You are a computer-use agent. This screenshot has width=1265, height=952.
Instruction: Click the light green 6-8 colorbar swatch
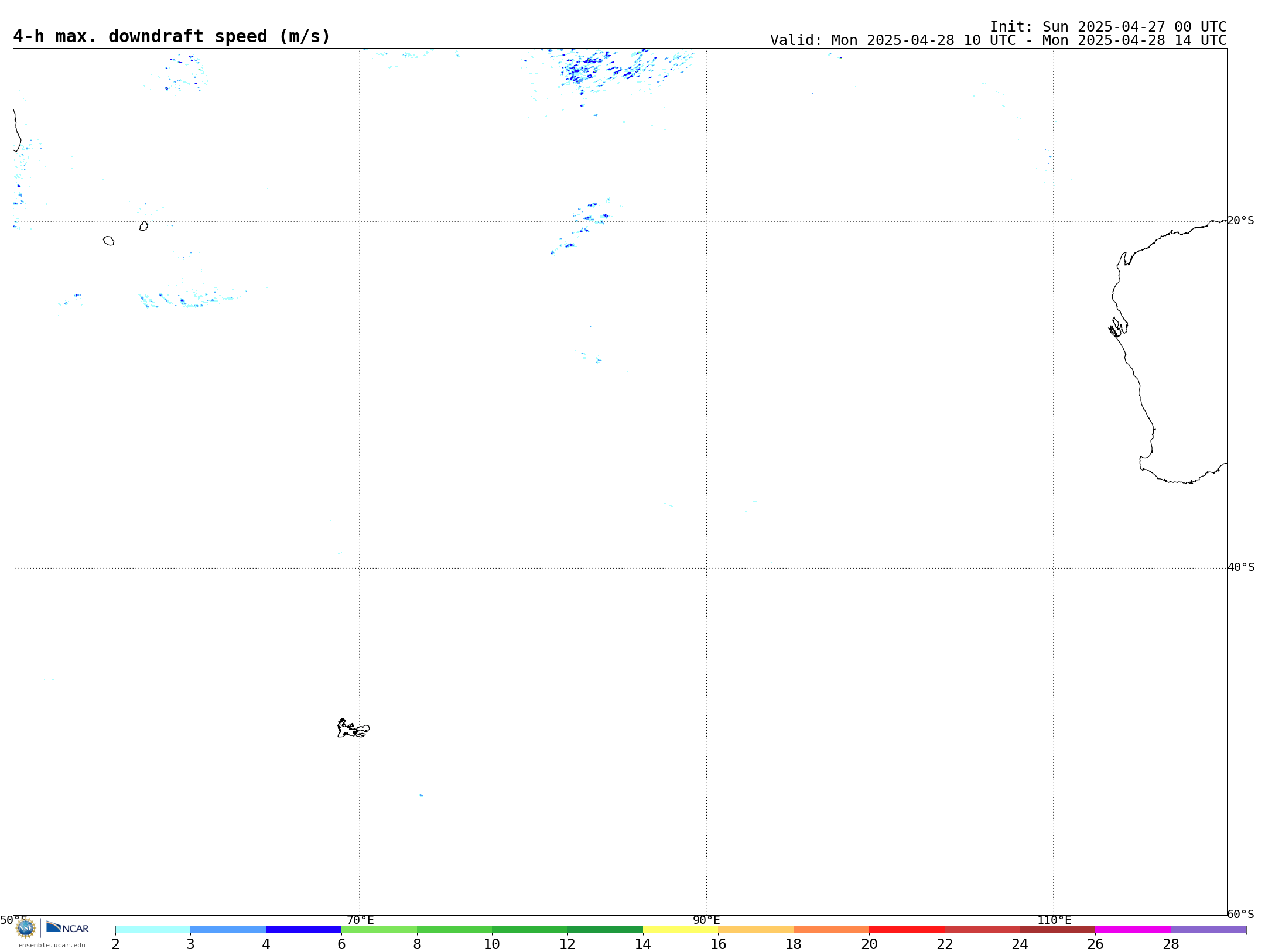click(x=379, y=930)
